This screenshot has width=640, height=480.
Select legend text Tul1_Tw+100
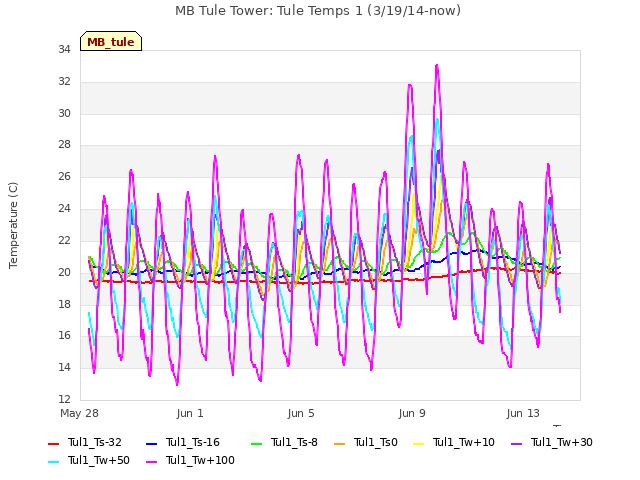[x=200, y=460]
